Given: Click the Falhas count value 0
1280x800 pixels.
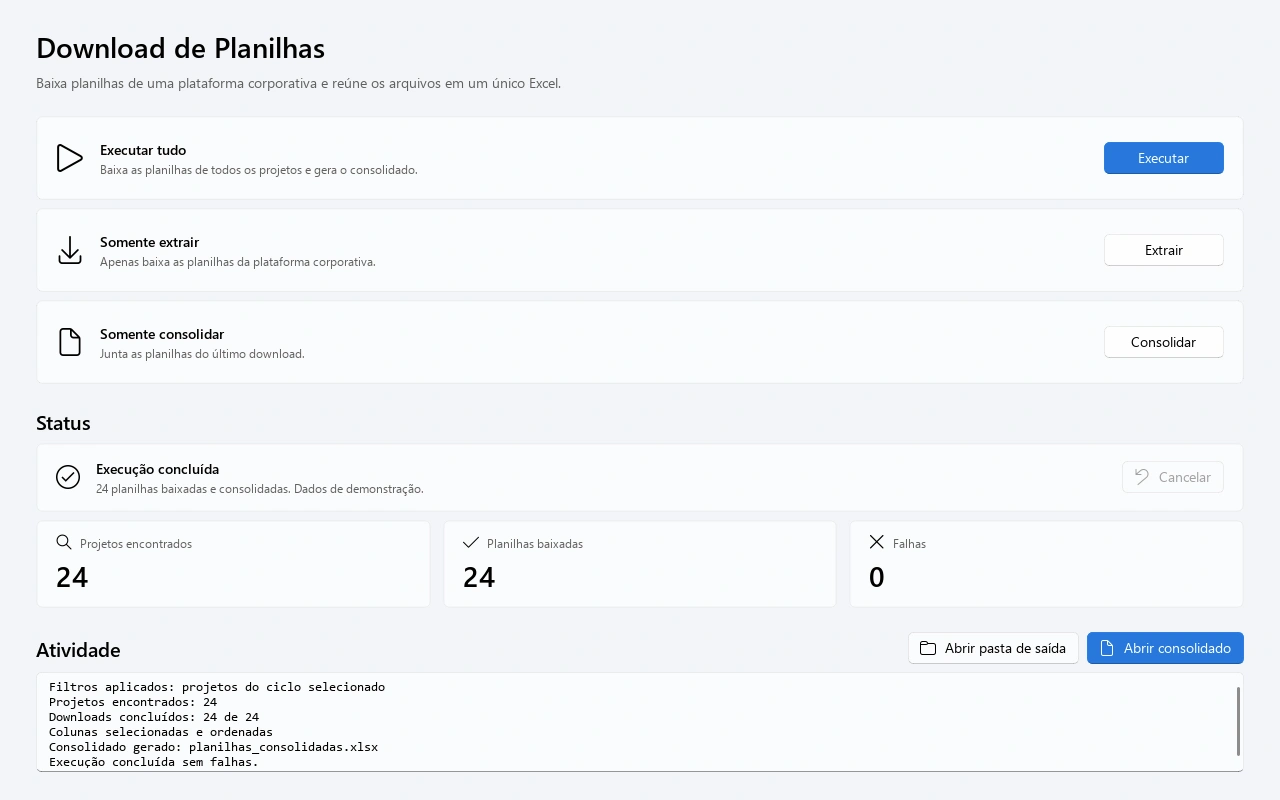Looking at the screenshot, I should 877,577.
